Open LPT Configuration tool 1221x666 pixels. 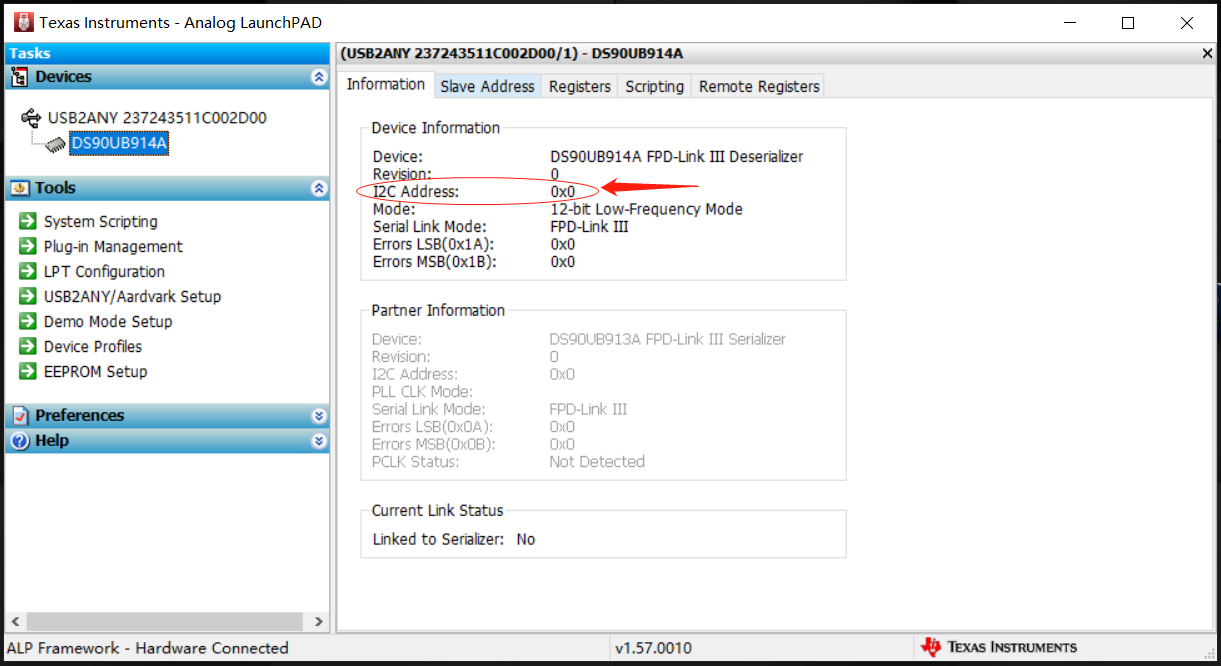(x=104, y=272)
